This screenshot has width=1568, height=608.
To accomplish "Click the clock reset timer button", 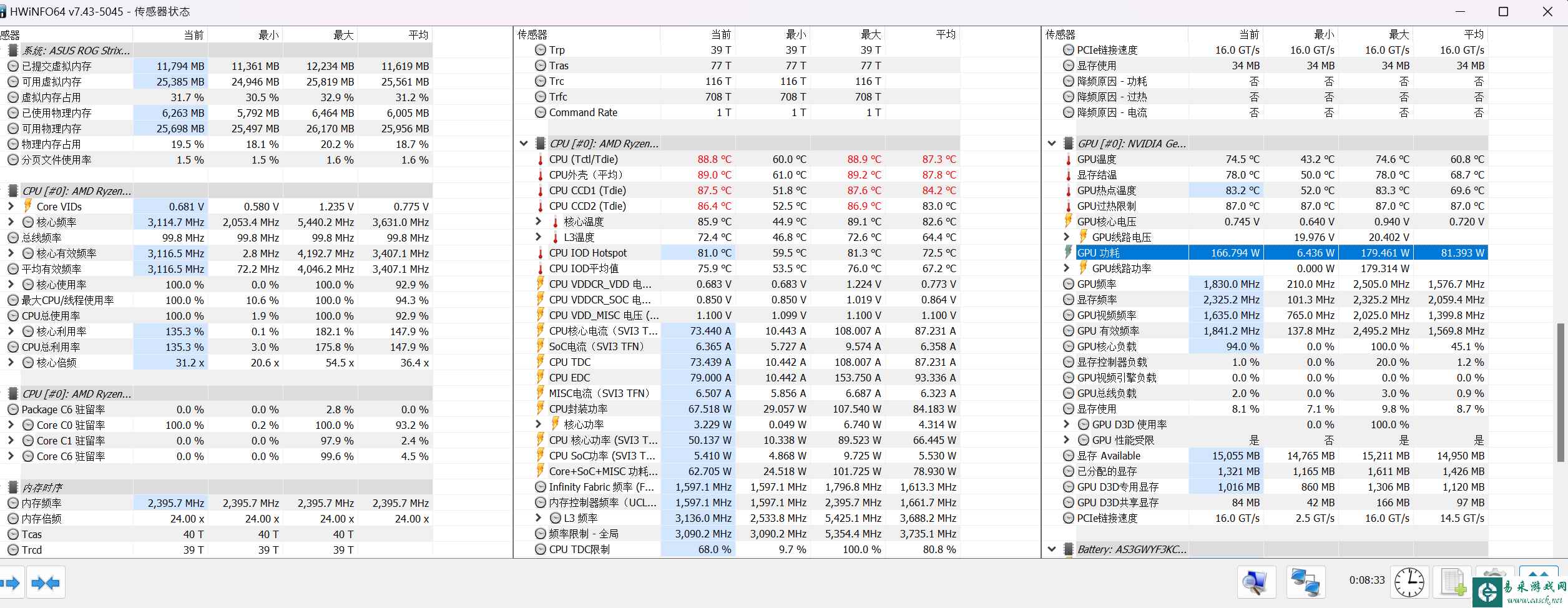I will tap(1409, 583).
